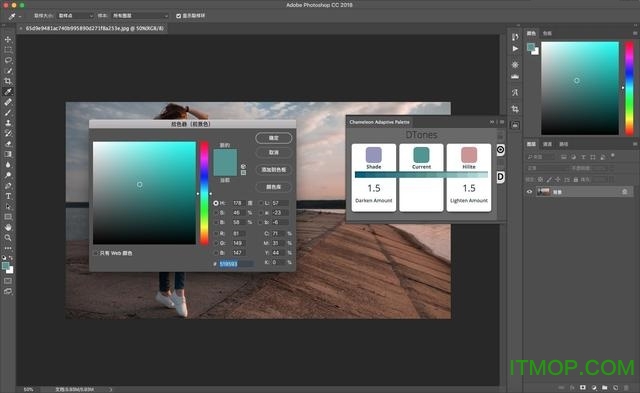Switch to the Channels tab

(x=548, y=144)
